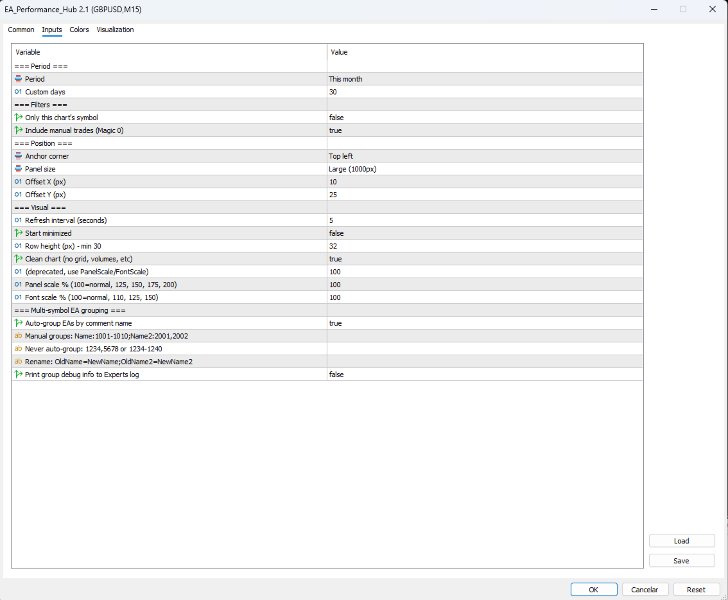The image size is (728, 600).
Task: Click the bool icon beside Start minimized
Action: (19, 233)
